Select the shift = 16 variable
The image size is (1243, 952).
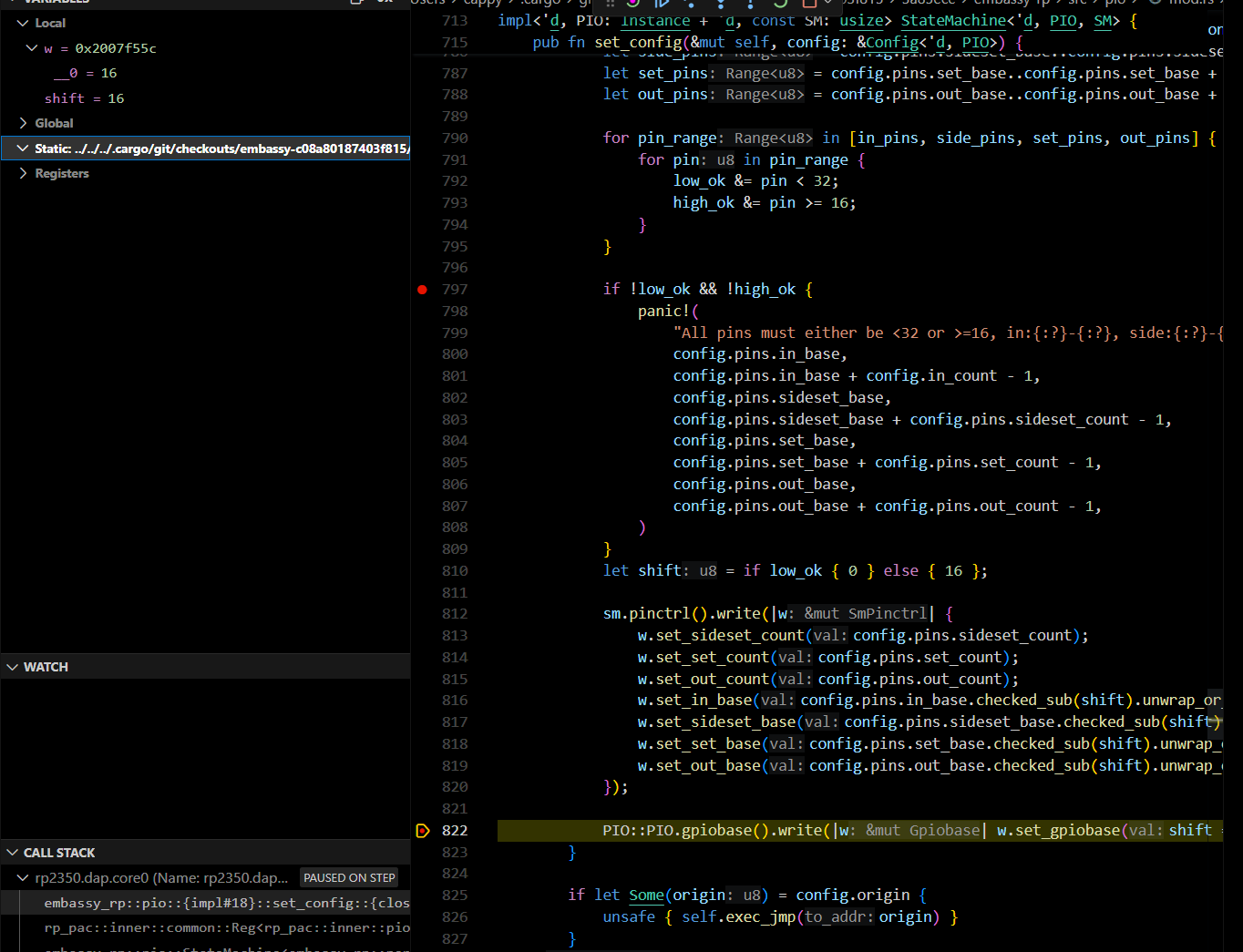point(84,98)
